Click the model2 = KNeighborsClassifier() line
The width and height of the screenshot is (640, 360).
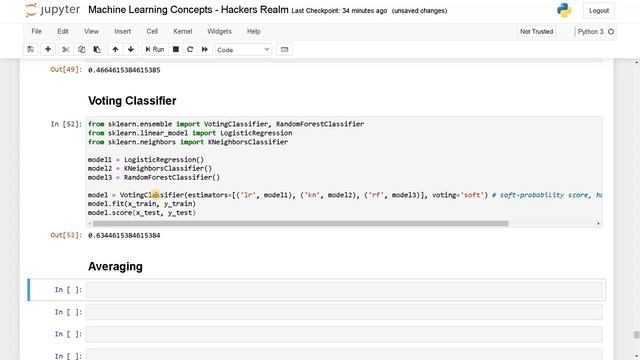150,169
